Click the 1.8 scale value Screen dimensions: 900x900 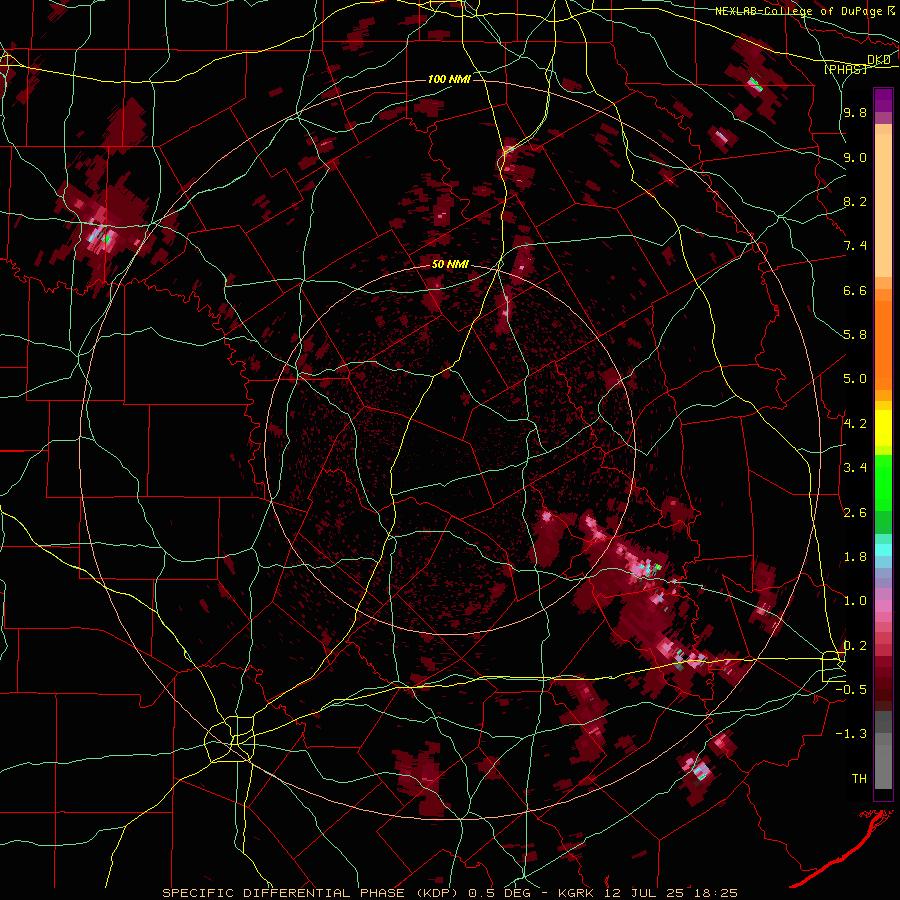point(855,557)
